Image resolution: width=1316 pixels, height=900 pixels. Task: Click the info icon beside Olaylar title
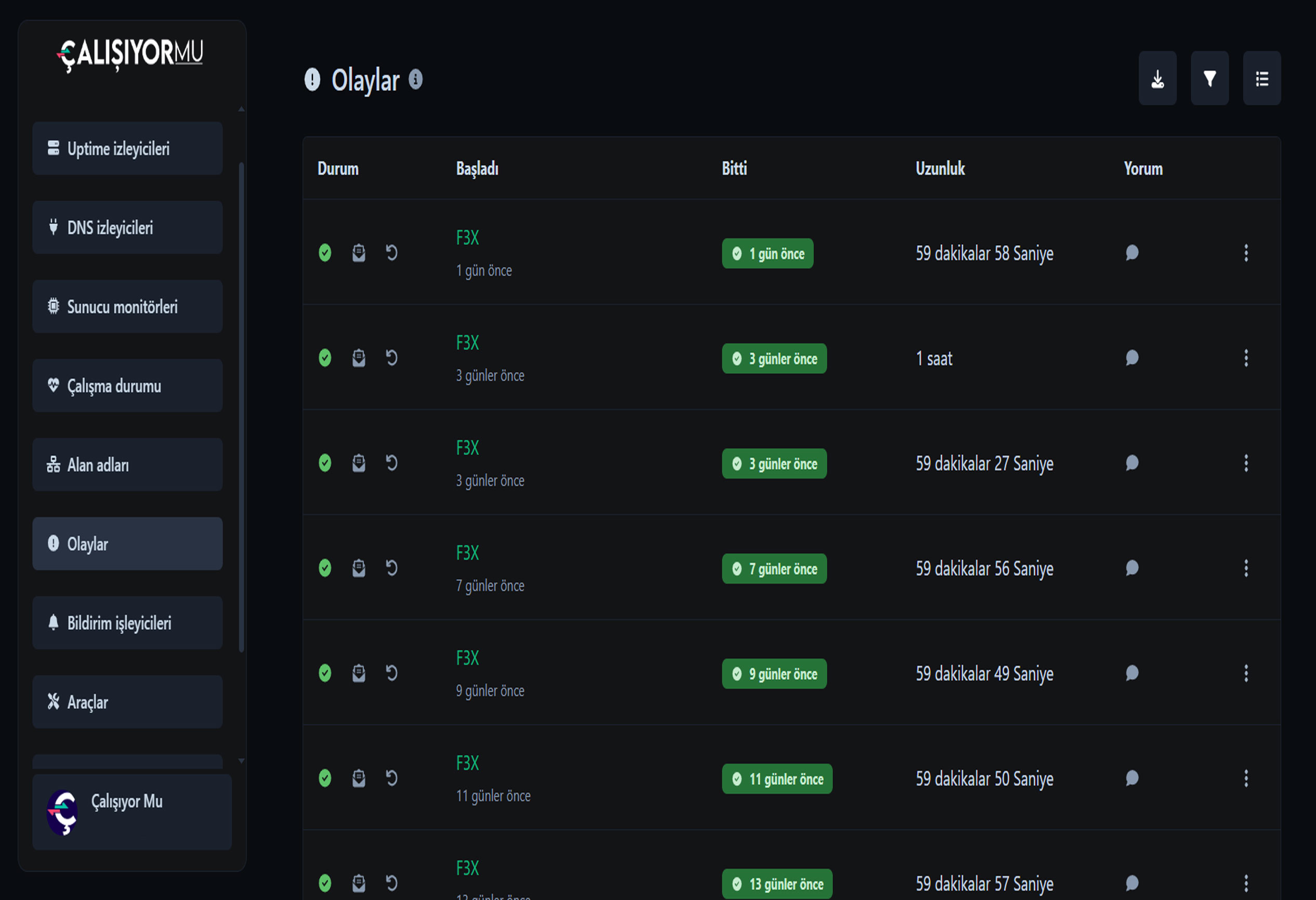416,80
